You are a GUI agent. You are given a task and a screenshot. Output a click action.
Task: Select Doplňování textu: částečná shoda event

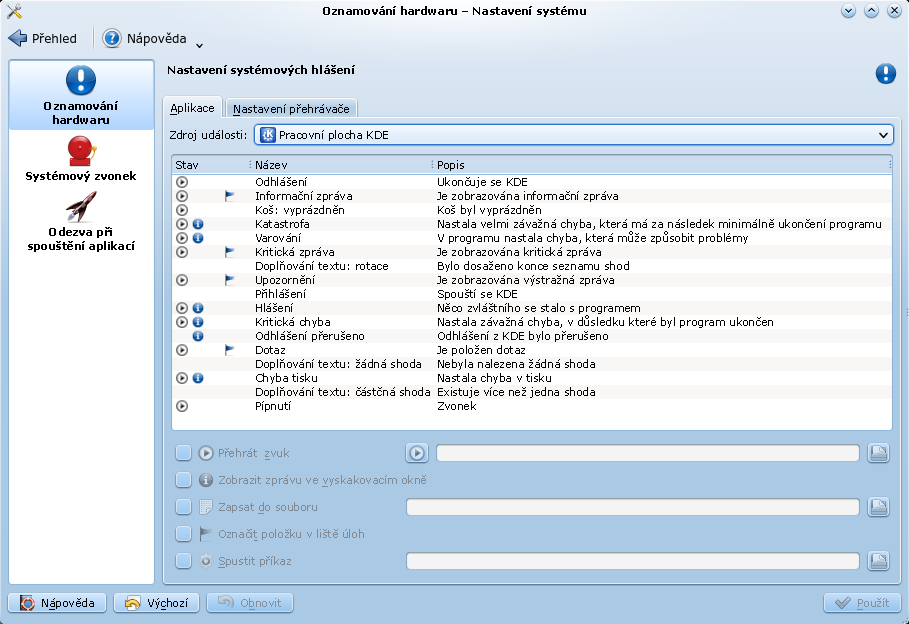coord(343,392)
